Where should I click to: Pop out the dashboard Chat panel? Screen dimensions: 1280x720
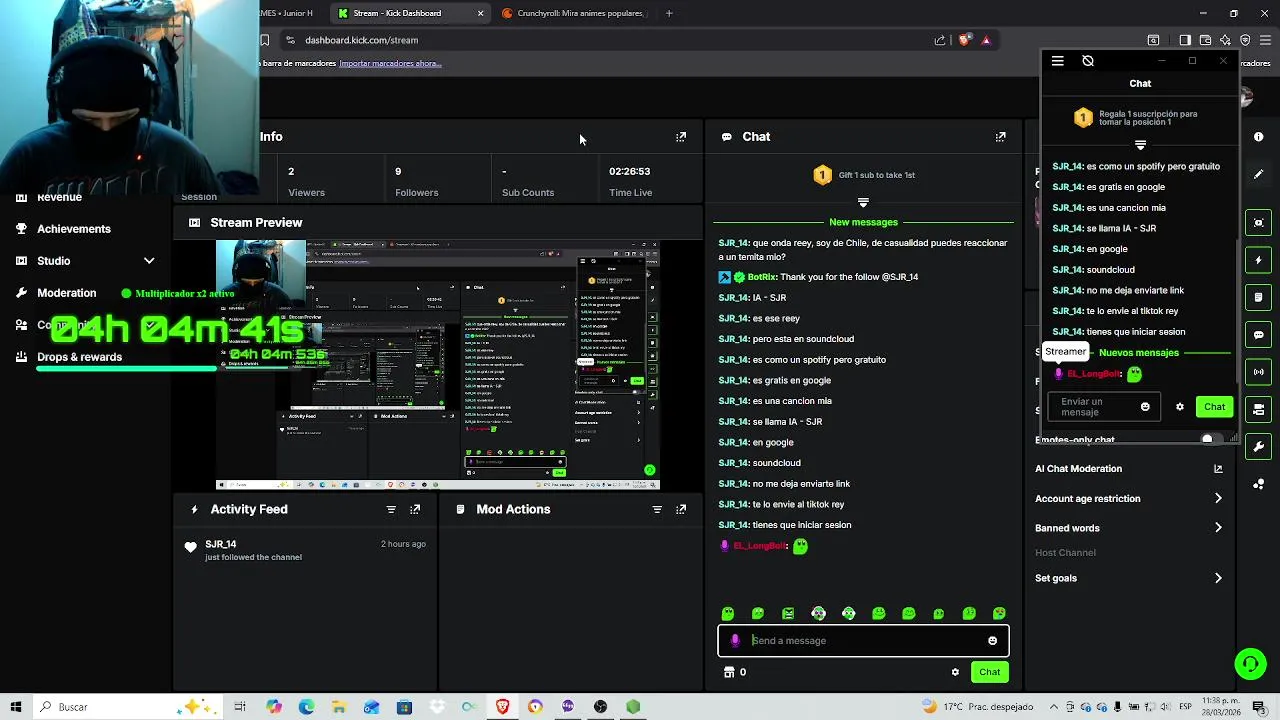coord(1000,137)
